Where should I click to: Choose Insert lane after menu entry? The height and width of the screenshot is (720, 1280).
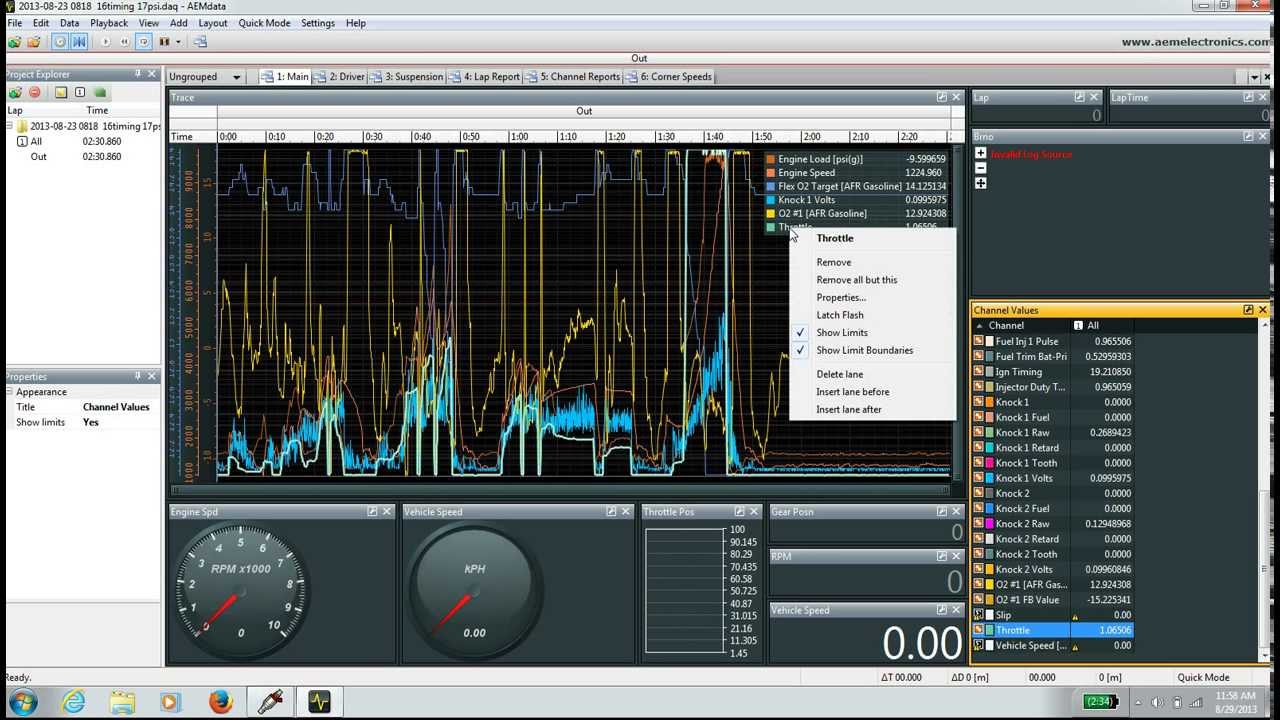[x=848, y=410]
